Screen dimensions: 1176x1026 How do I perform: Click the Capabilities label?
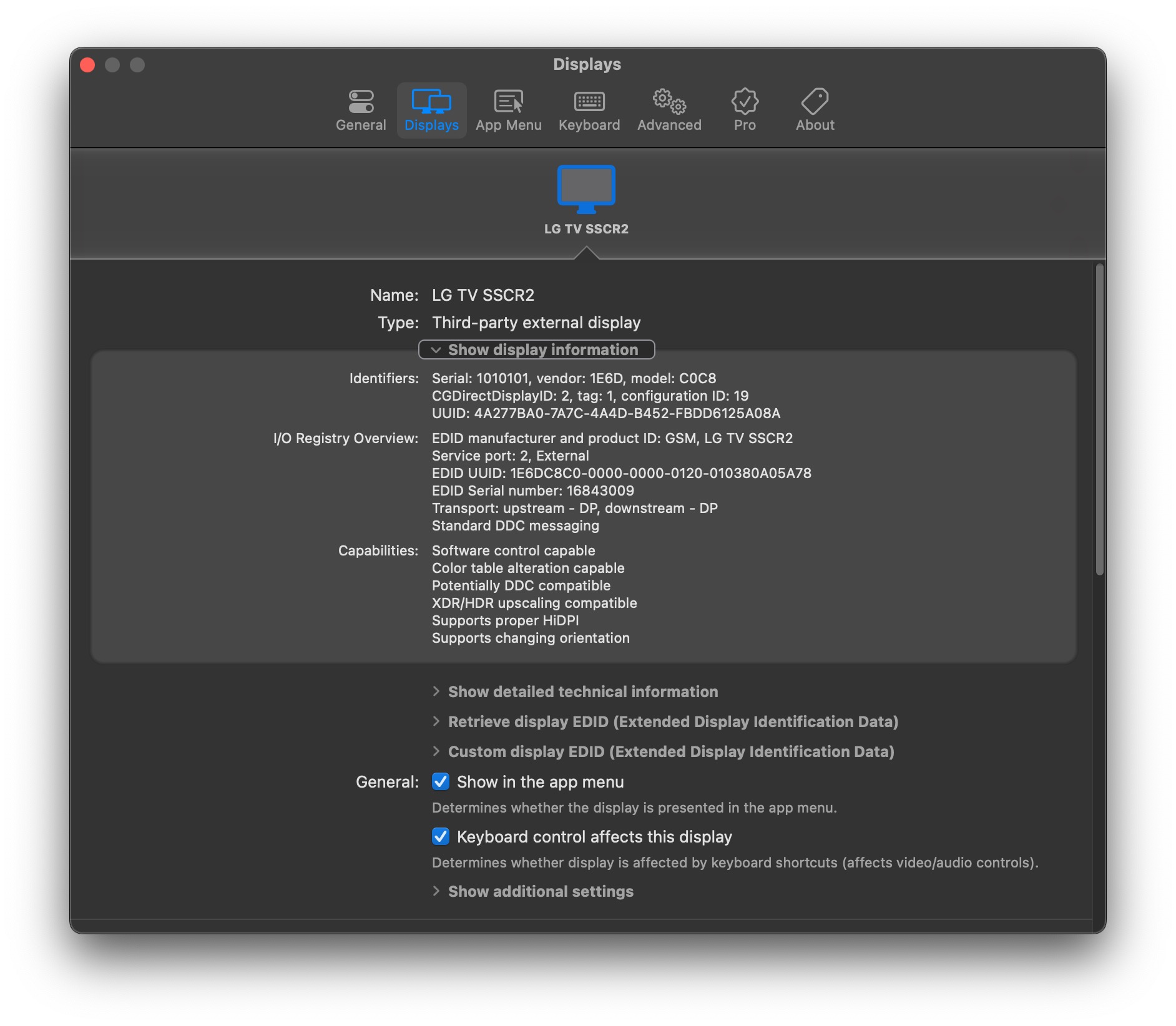click(x=378, y=550)
